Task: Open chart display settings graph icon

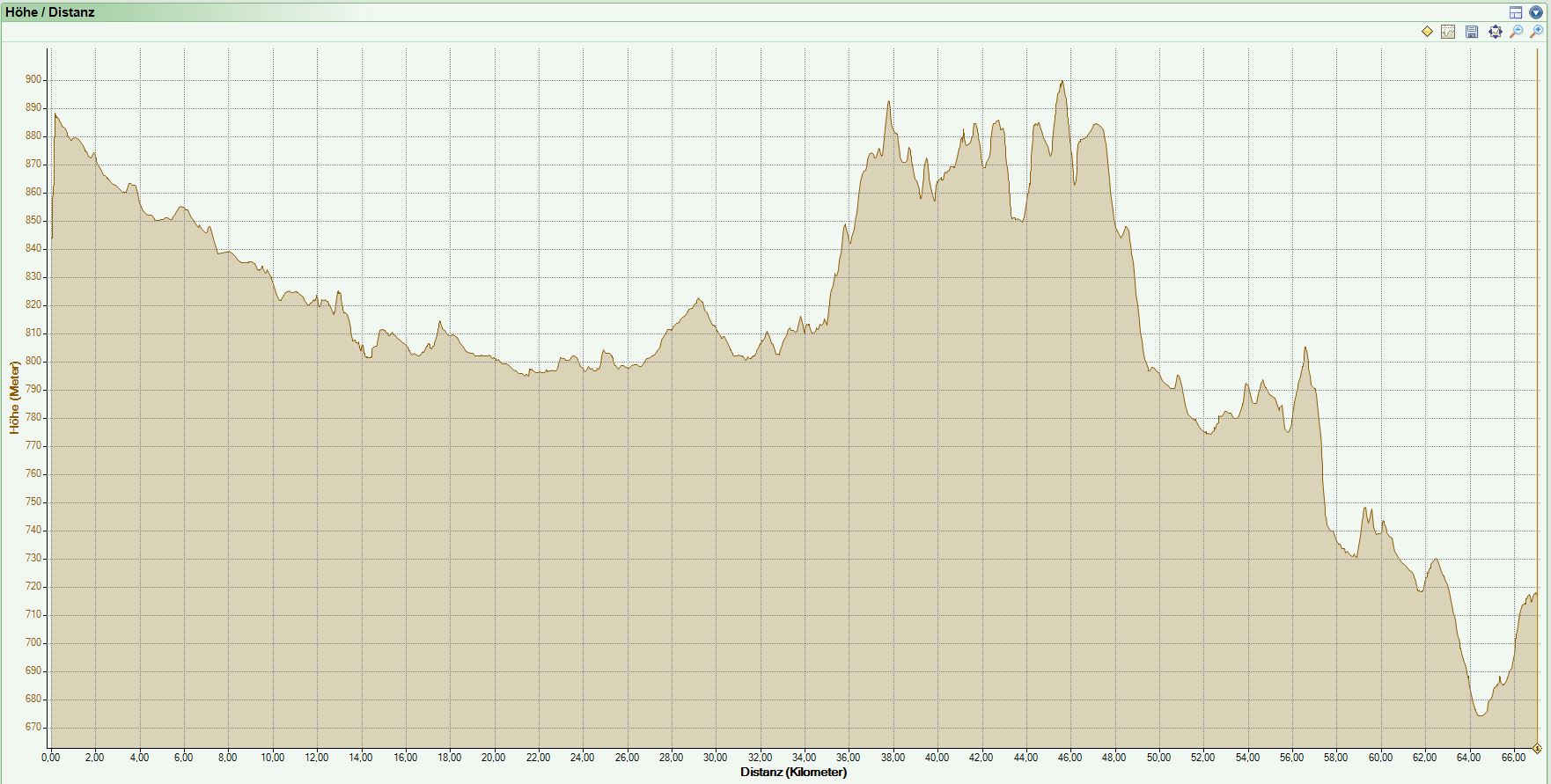Action: 1449,32
